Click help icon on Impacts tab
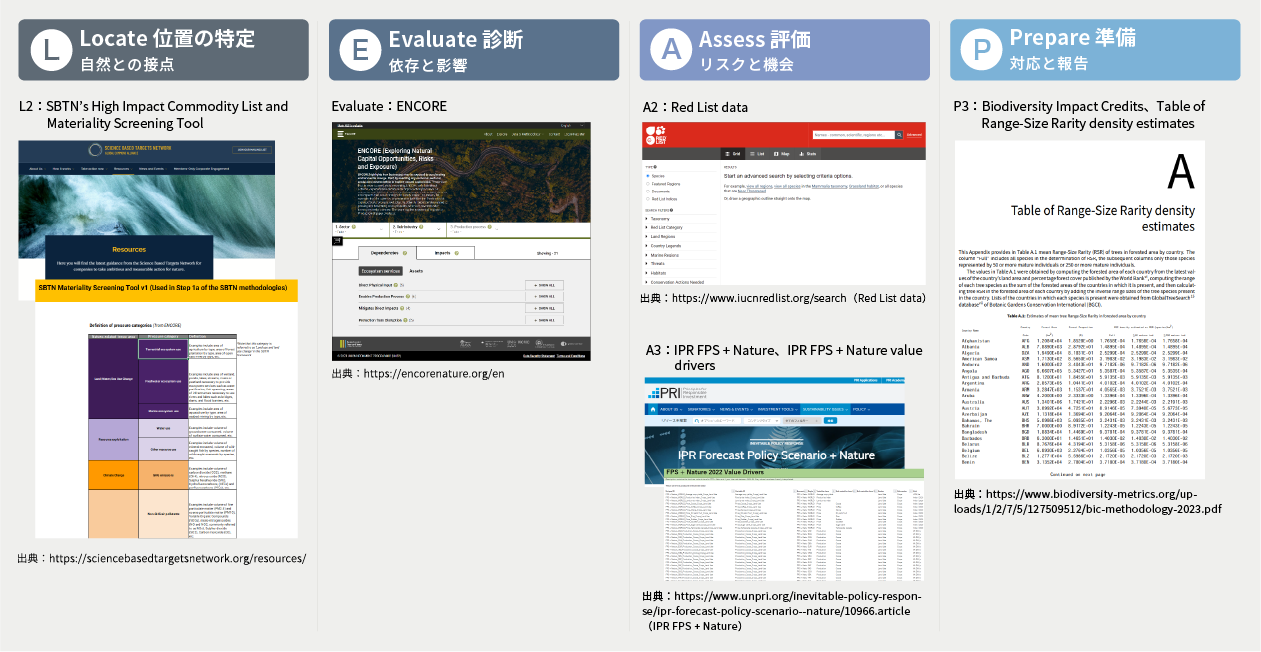Screen dimensions: 1261x652 coord(457,253)
